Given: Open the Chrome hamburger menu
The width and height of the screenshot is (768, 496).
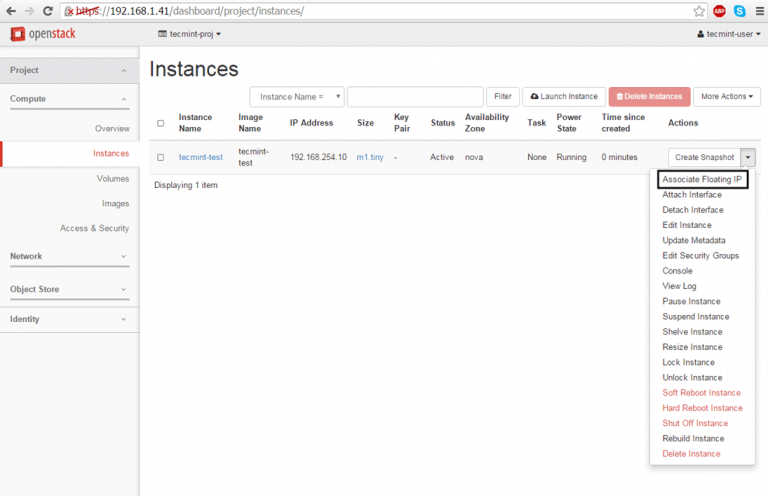Looking at the screenshot, I should (758, 11).
